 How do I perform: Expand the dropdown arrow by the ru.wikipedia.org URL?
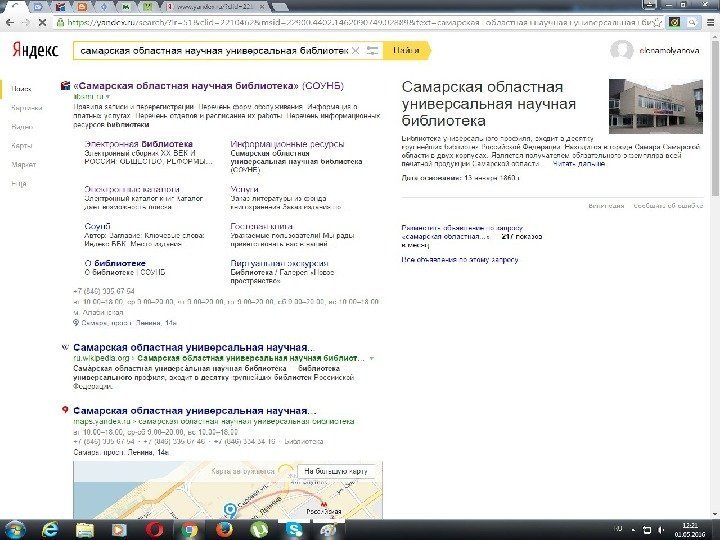(x=371, y=358)
